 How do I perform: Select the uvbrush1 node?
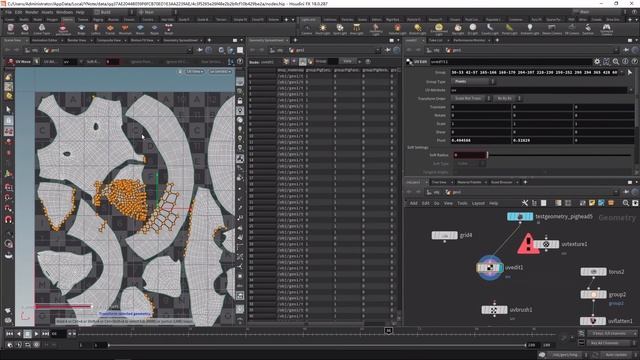pyautogui.click(x=494, y=310)
